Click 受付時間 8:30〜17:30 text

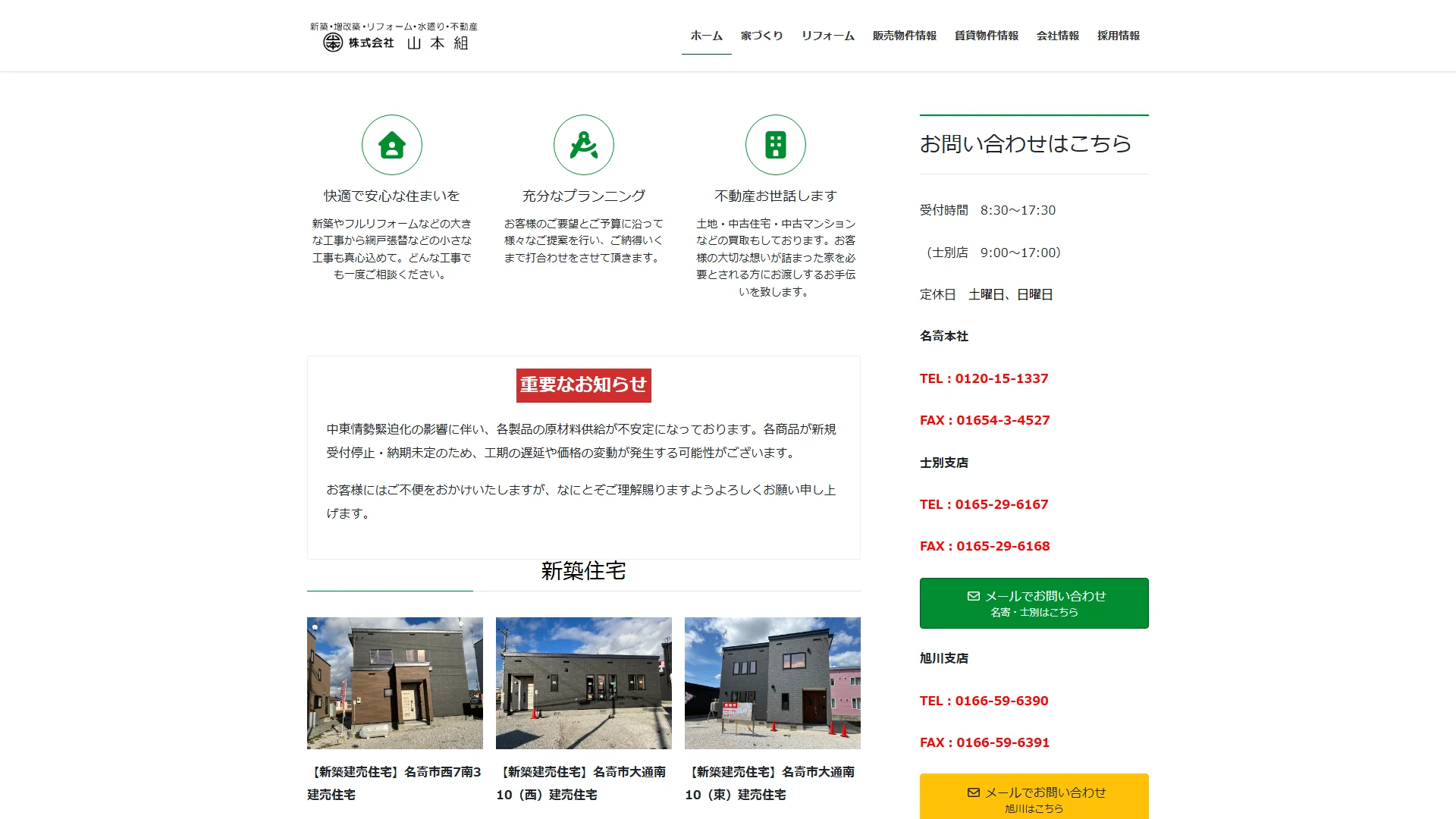click(988, 210)
